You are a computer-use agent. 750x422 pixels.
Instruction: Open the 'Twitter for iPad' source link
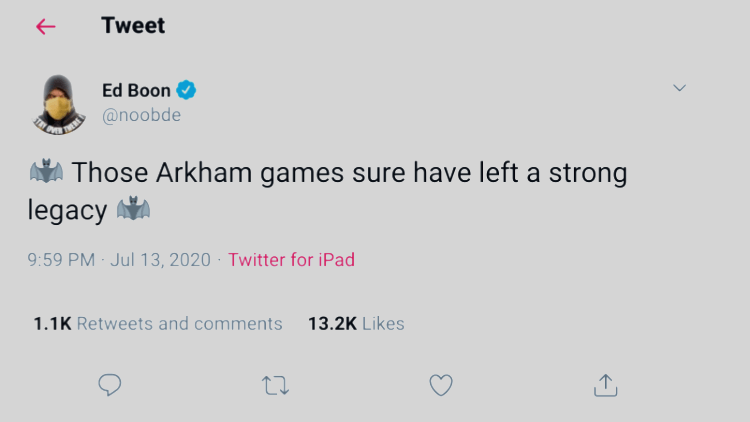[x=291, y=260]
